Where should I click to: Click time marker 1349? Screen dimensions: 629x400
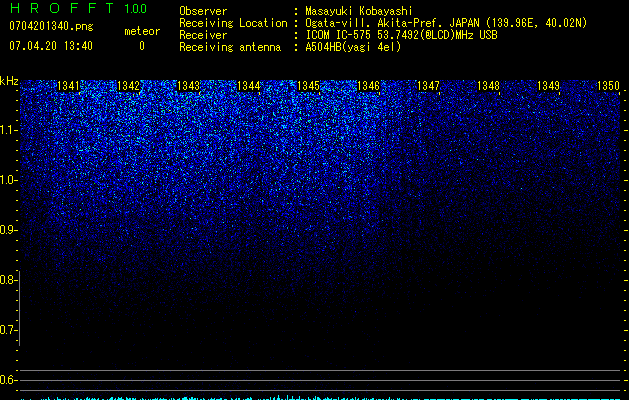548,85
